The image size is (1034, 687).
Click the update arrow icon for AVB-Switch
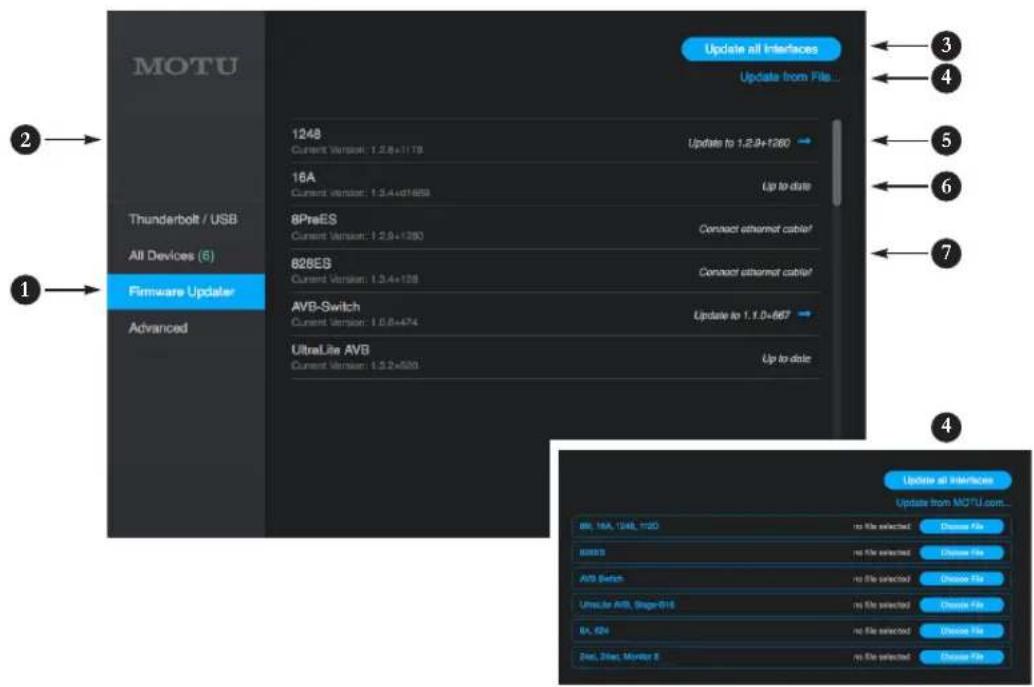(804, 314)
